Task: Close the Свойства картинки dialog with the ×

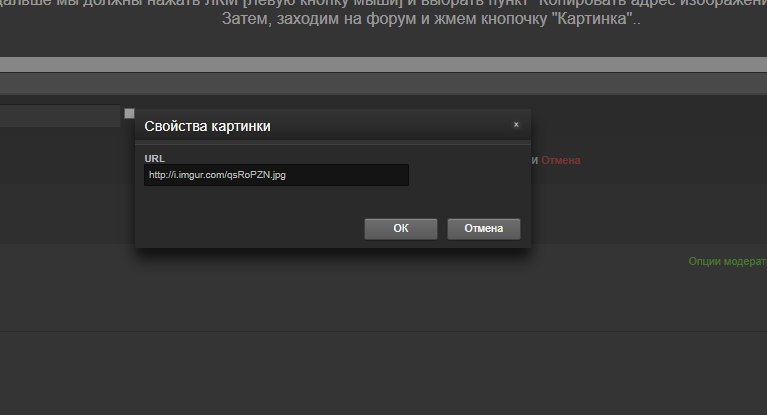Action: point(516,125)
